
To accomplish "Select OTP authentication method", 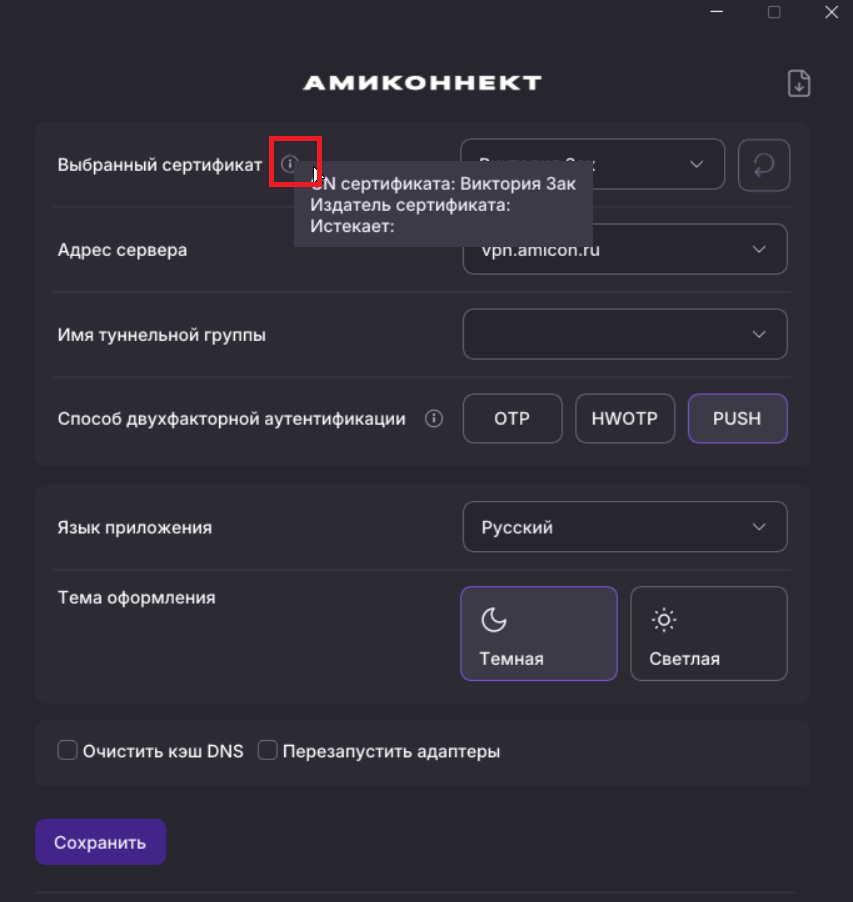I will pos(512,419).
